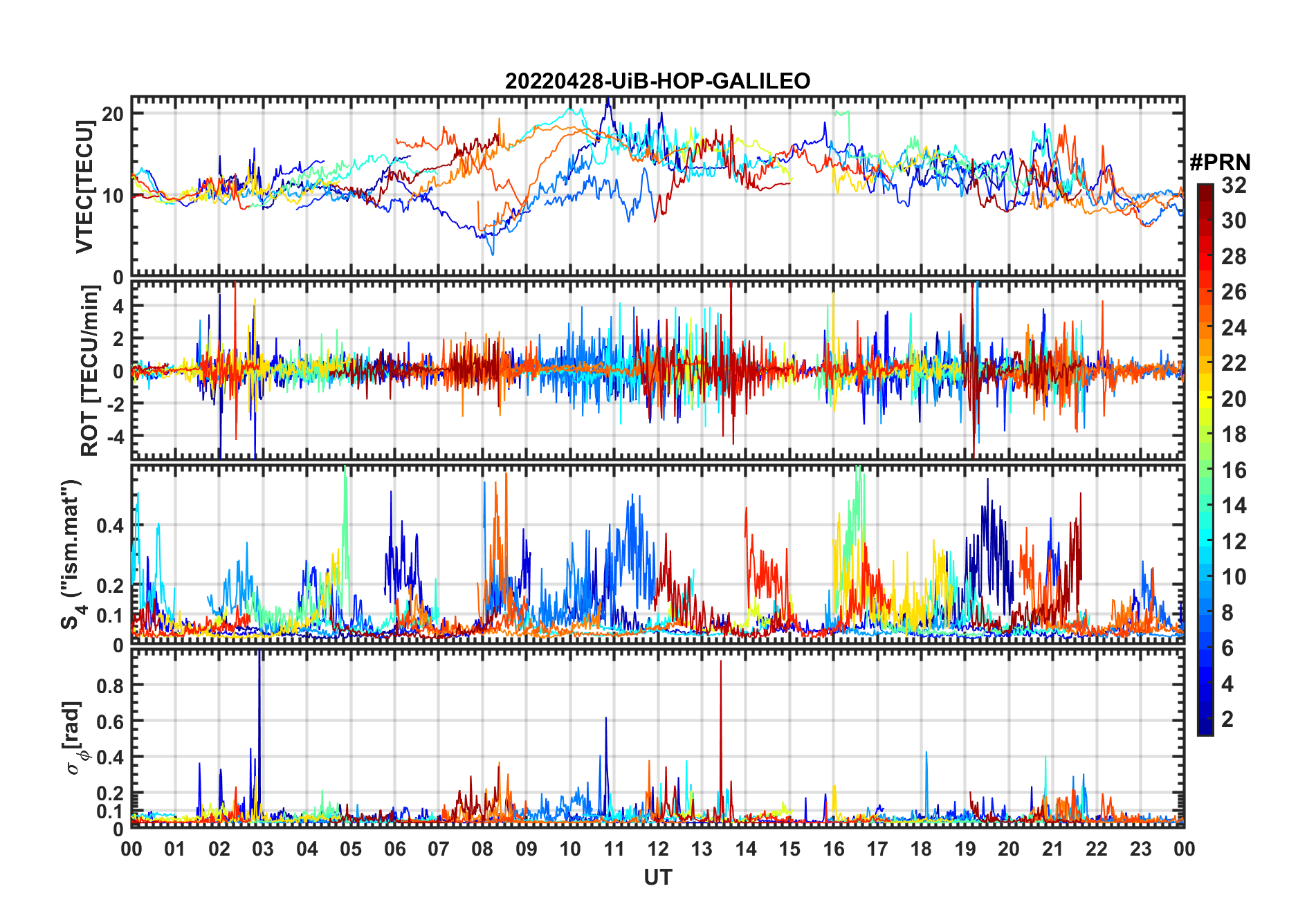
Task: Click the VTEC time-series plot panel
Action: coord(657,187)
